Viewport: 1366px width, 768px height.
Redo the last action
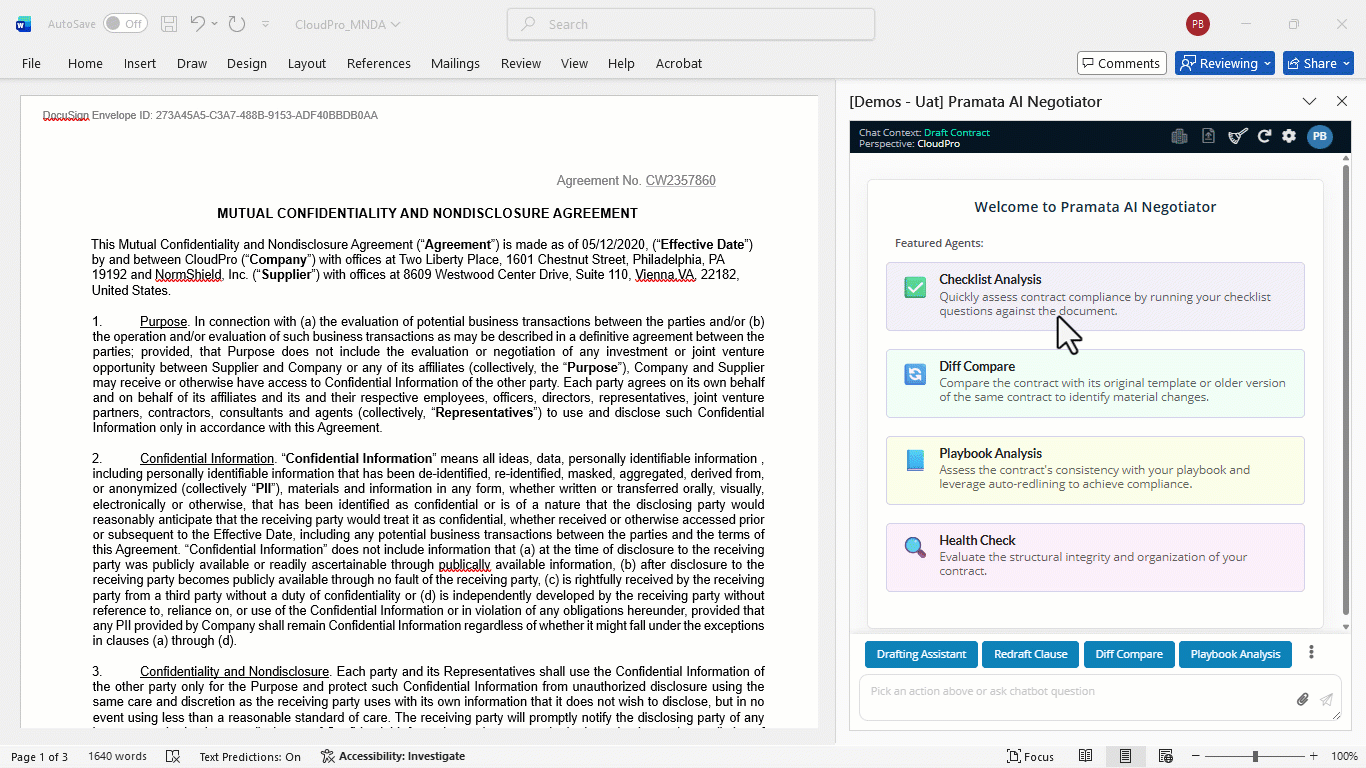237,24
